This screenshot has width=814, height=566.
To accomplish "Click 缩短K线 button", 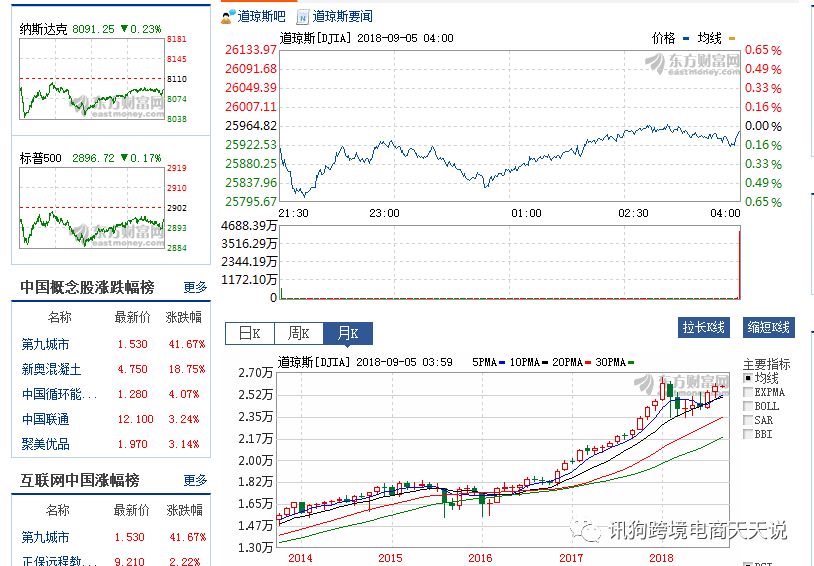I will [768, 327].
